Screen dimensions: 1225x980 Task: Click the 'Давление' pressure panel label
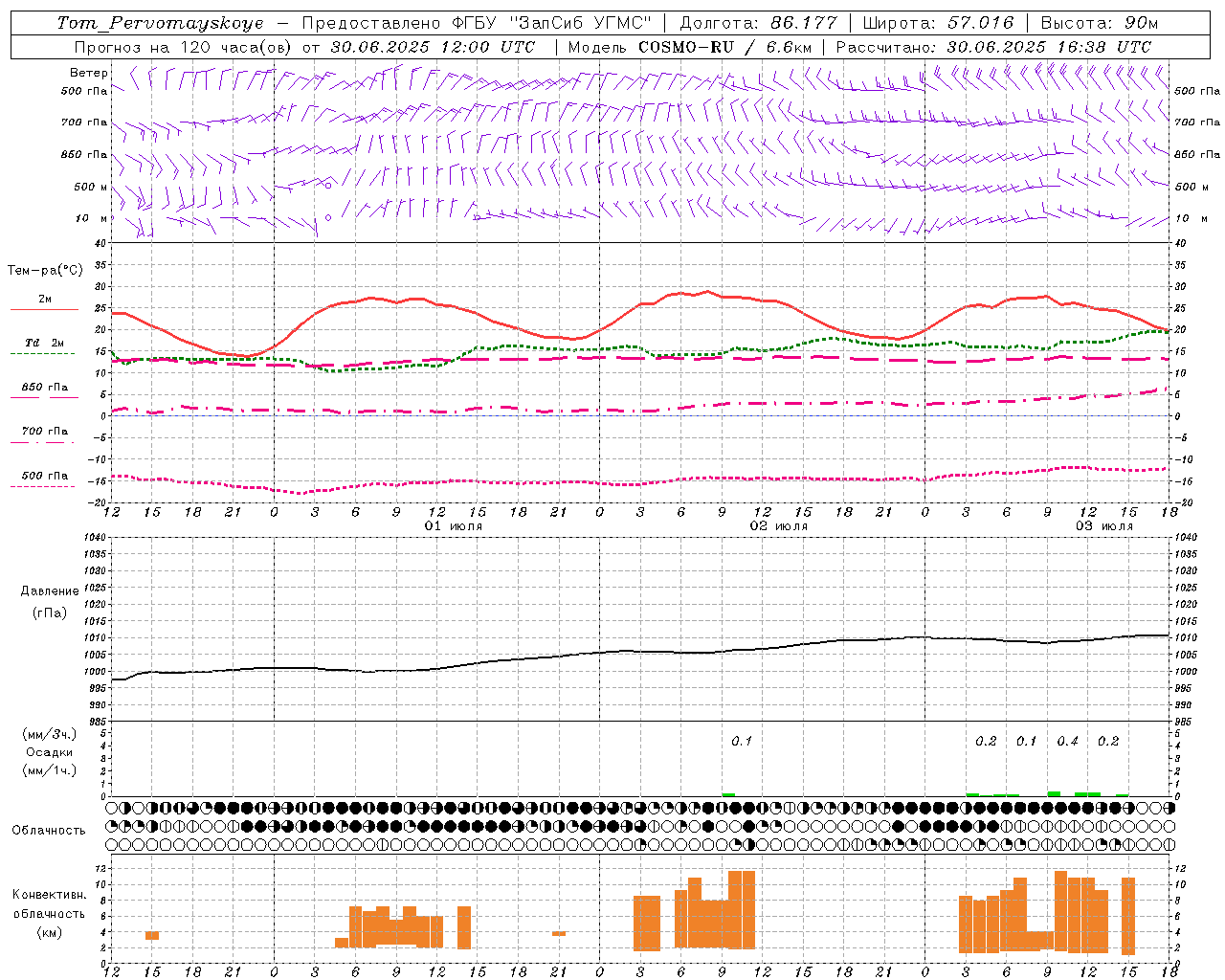pos(50,591)
